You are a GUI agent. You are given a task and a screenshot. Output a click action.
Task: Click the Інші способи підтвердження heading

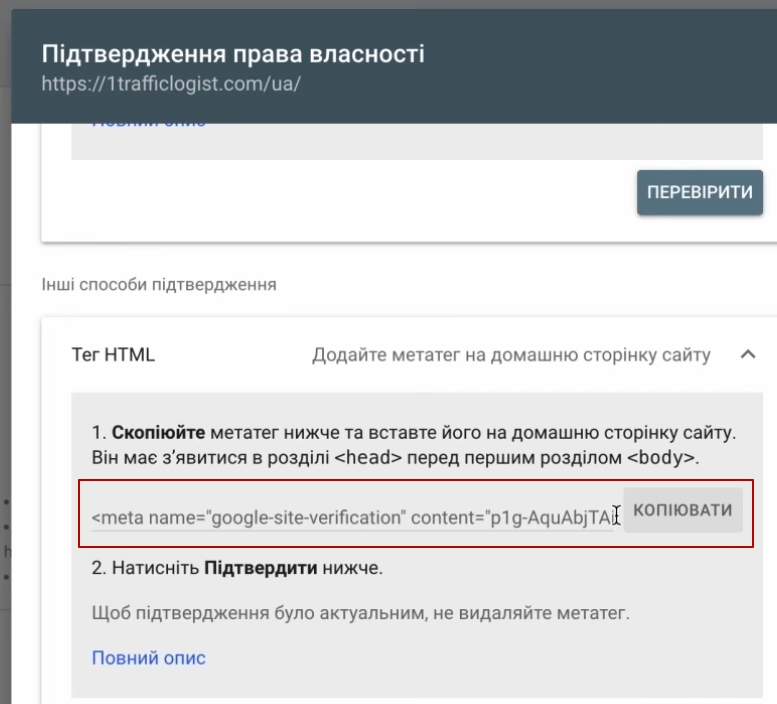[x=158, y=284]
